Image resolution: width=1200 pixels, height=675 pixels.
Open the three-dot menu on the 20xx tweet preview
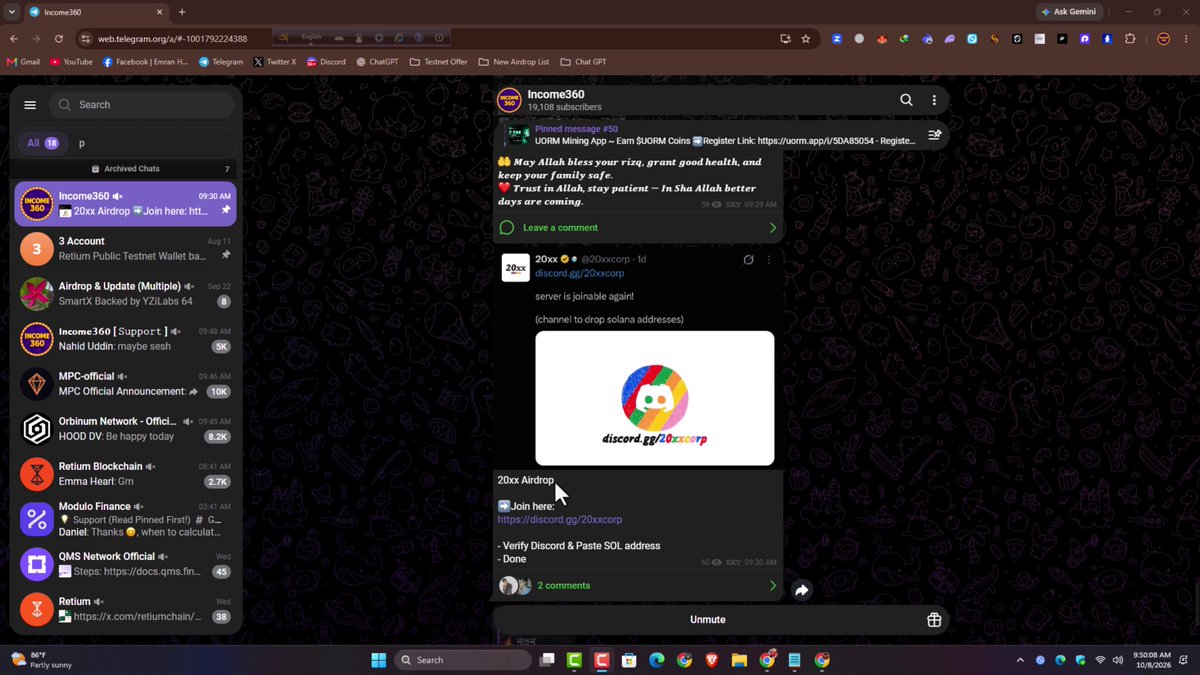[x=769, y=260]
